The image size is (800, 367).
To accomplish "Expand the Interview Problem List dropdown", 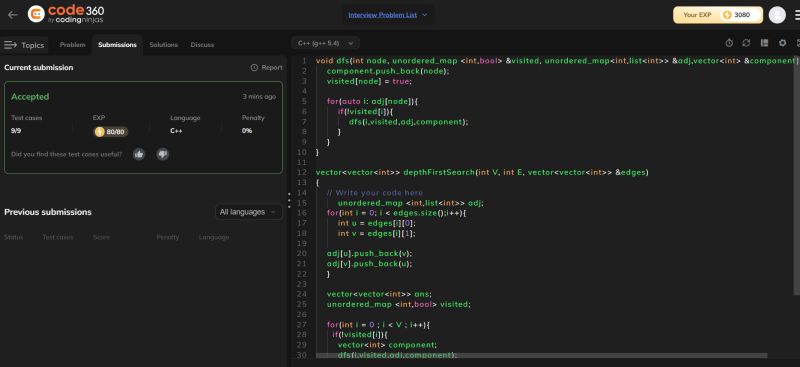I will (388, 15).
